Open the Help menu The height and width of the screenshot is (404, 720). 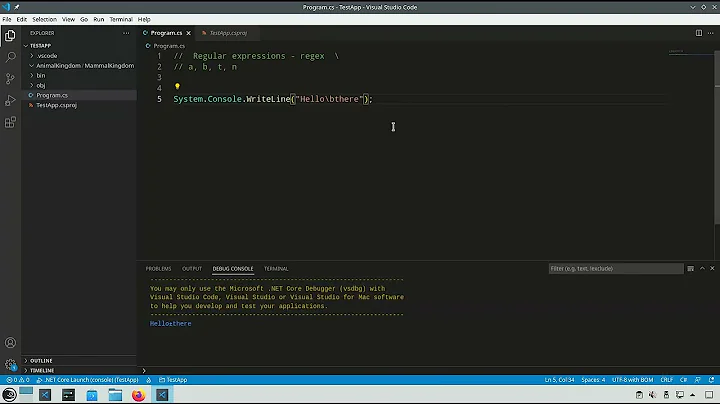click(x=144, y=19)
